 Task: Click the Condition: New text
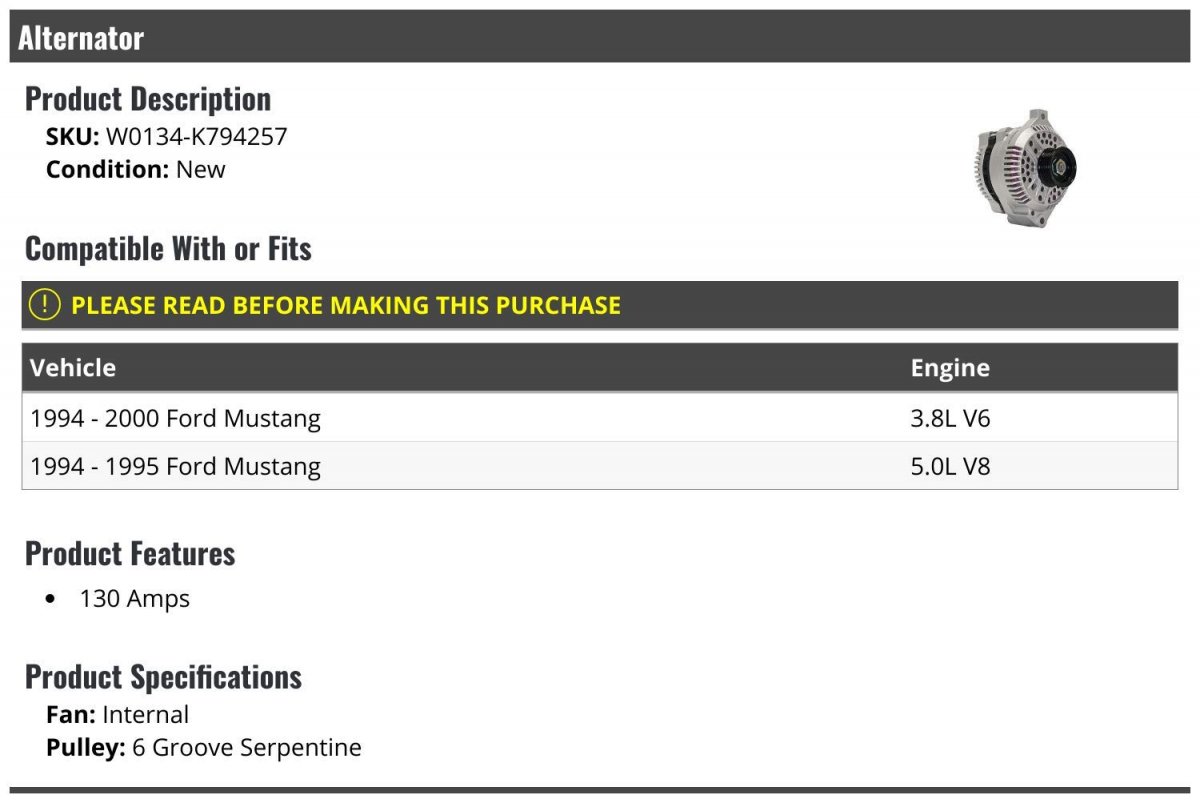[x=136, y=169]
